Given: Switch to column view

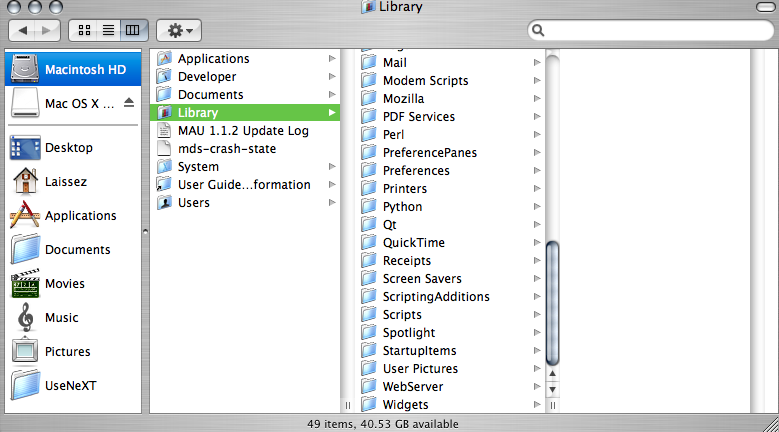Looking at the screenshot, I should [x=133, y=30].
